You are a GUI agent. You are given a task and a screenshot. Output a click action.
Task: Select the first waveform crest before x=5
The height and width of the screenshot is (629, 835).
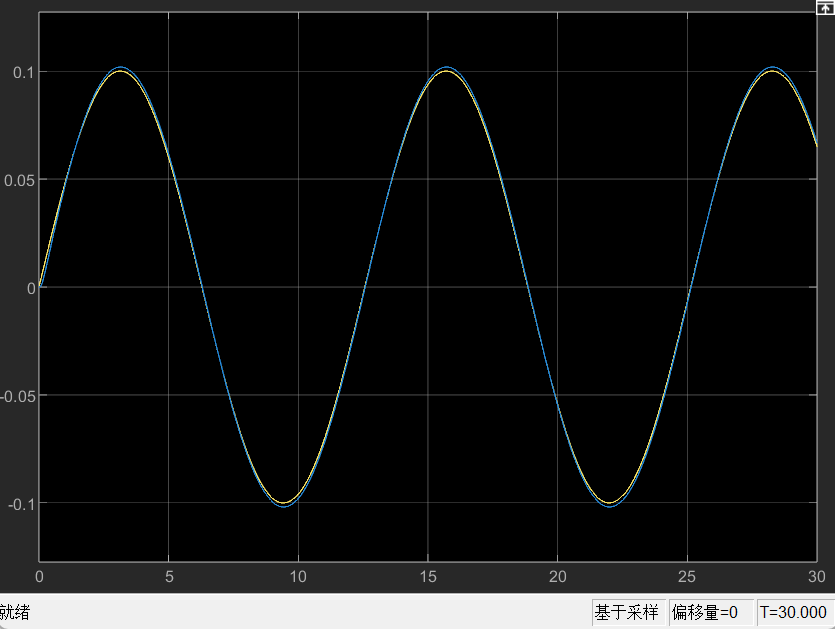coord(120,69)
